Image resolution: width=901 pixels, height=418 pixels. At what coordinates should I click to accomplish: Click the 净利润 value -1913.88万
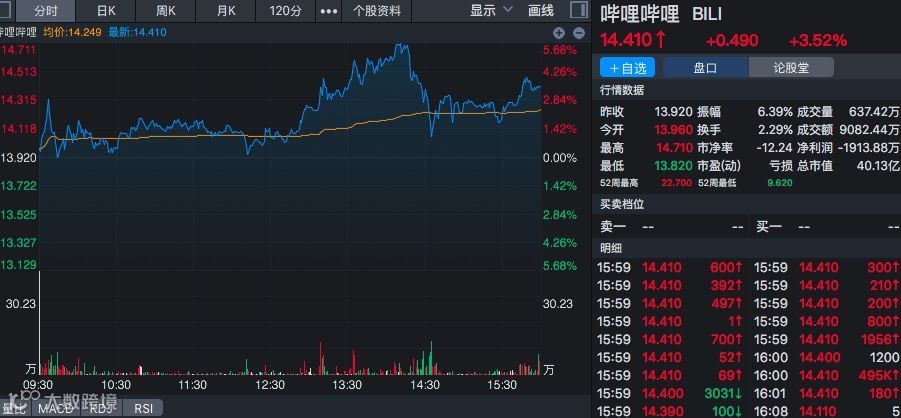pos(869,148)
